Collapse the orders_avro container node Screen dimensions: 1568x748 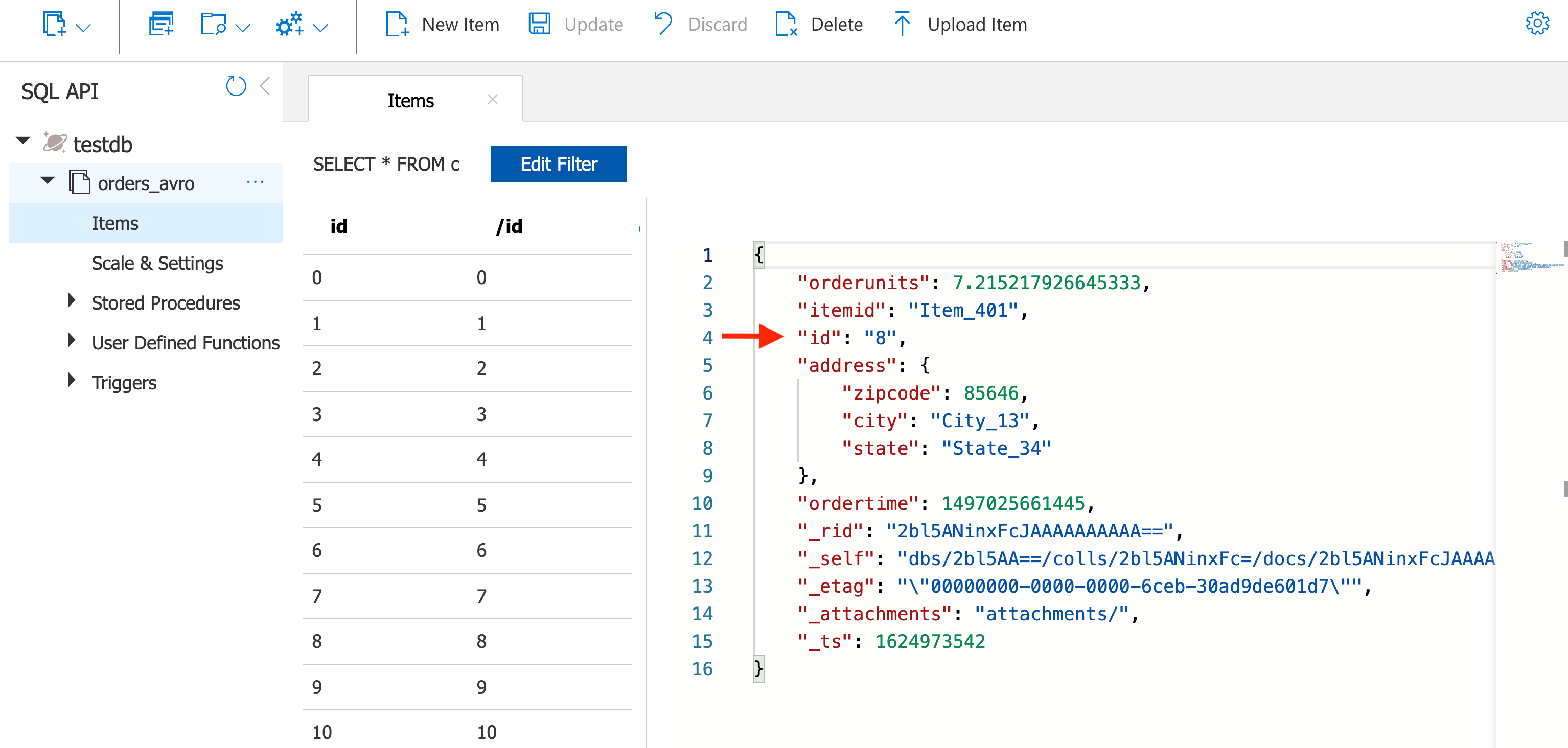click(x=48, y=180)
